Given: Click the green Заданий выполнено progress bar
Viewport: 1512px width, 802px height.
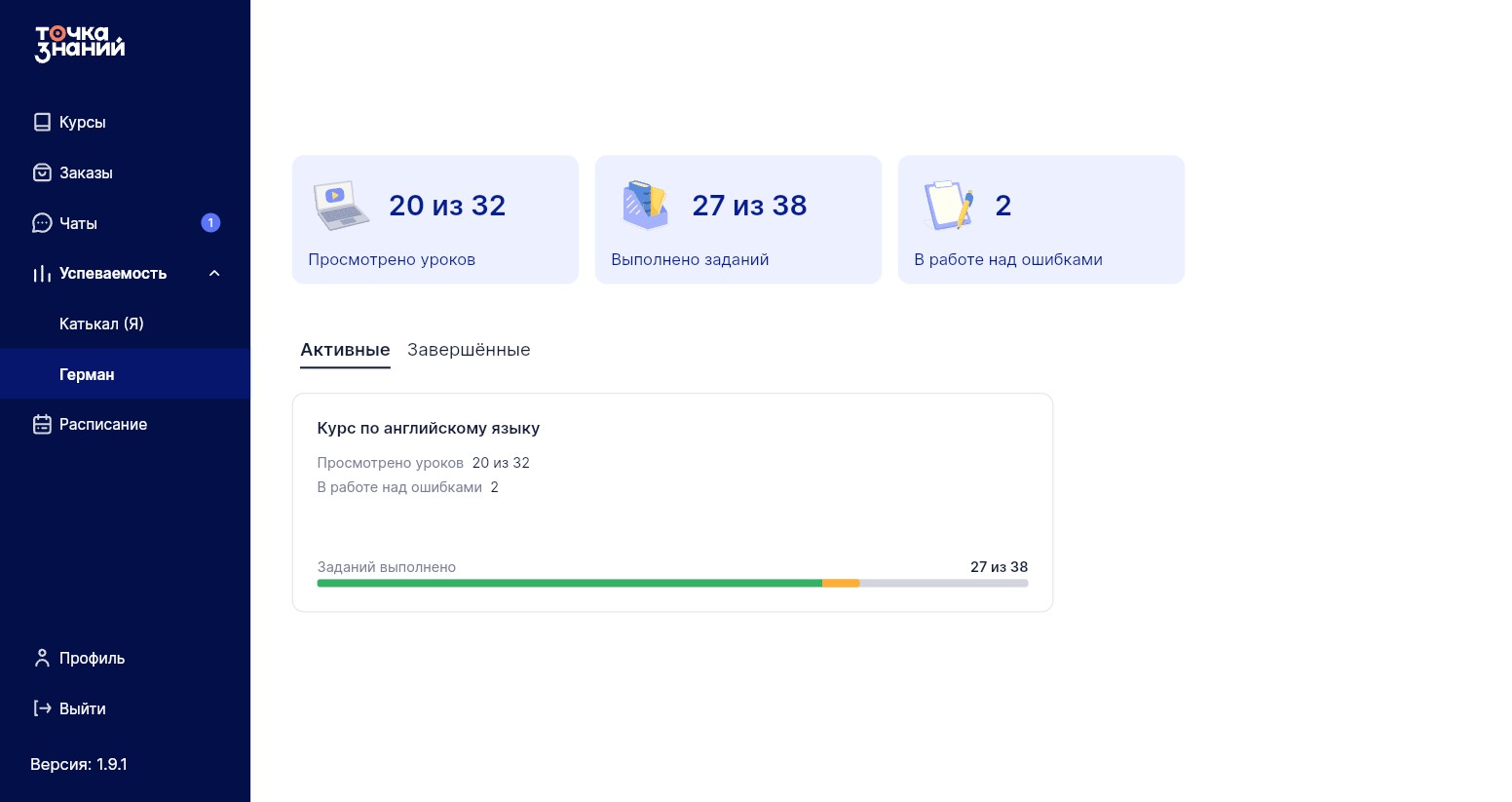Looking at the screenshot, I should pyautogui.click(x=570, y=584).
